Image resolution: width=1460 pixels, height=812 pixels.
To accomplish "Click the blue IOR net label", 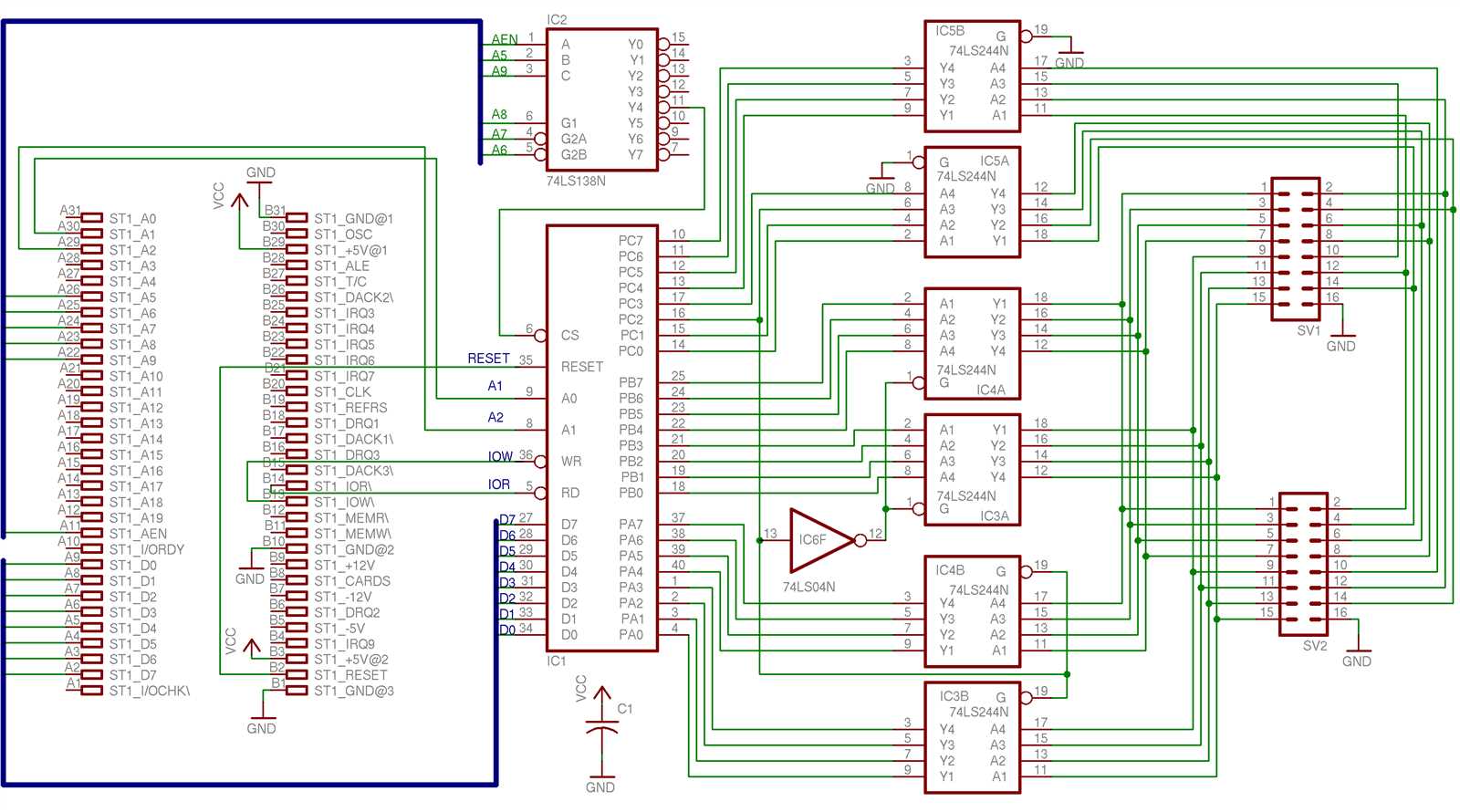I will (499, 484).
